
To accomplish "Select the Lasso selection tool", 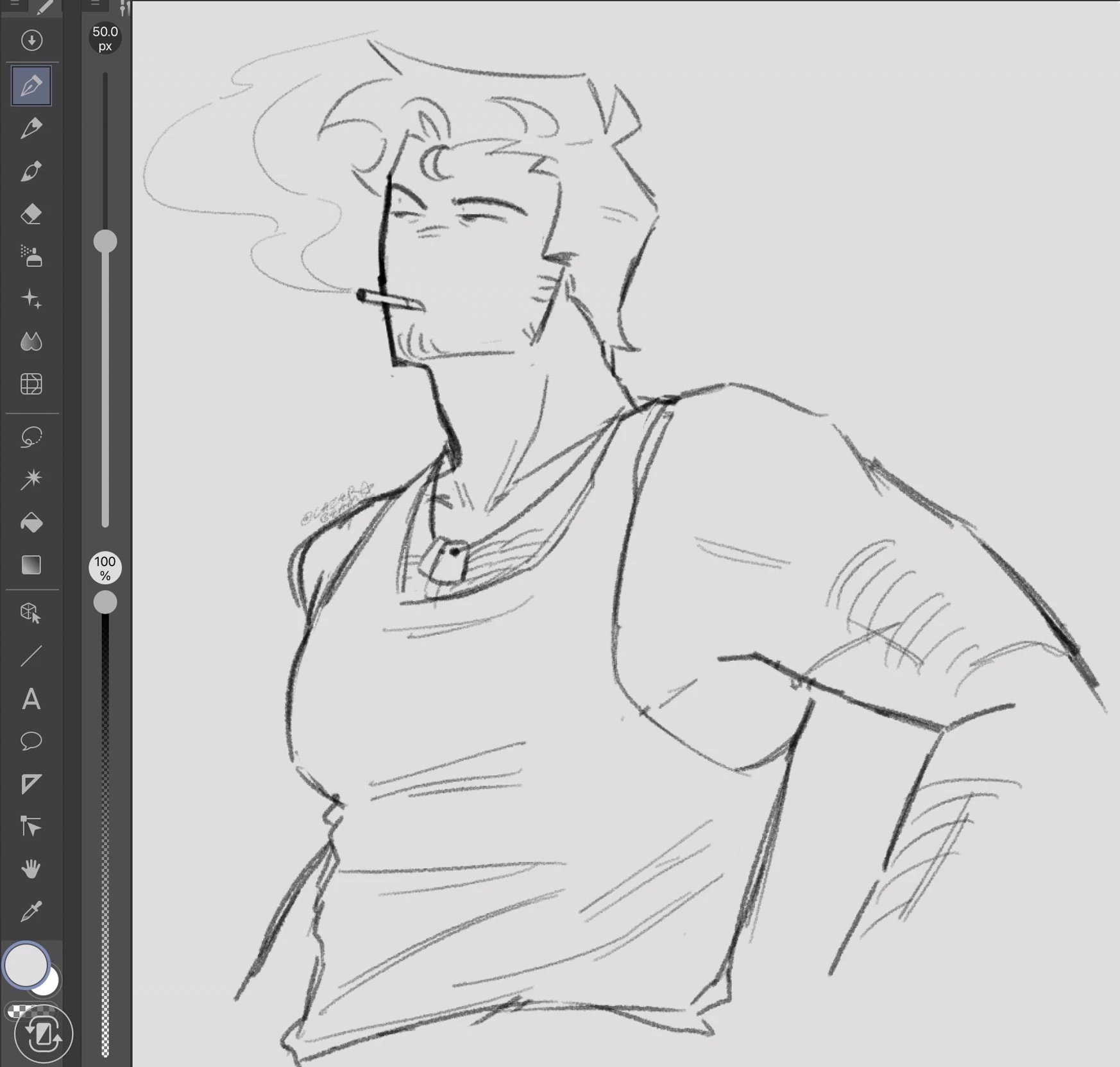I will 31,437.
